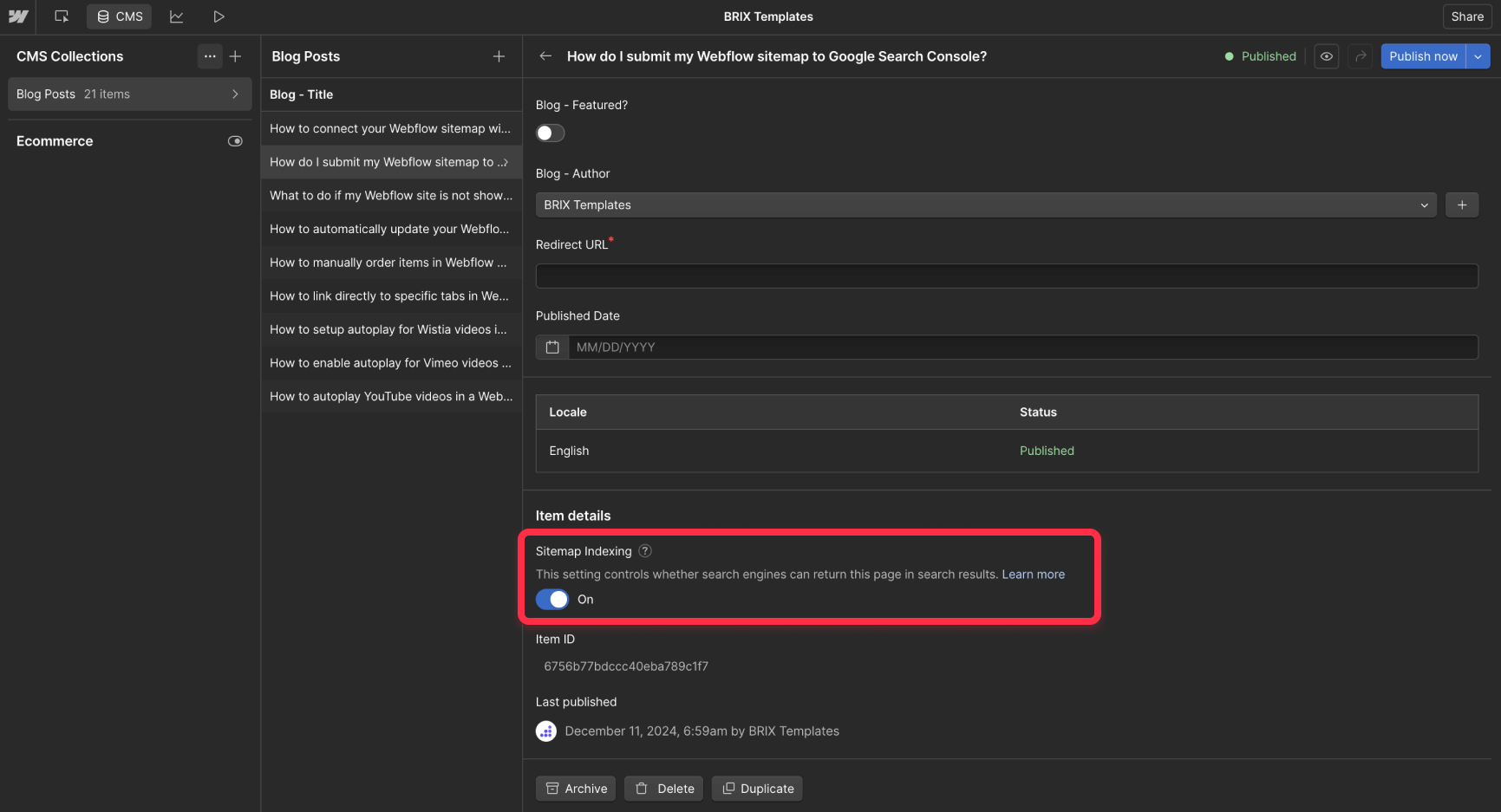Open the Learn more link
The image size is (1501, 812).
click(x=1034, y=575)
